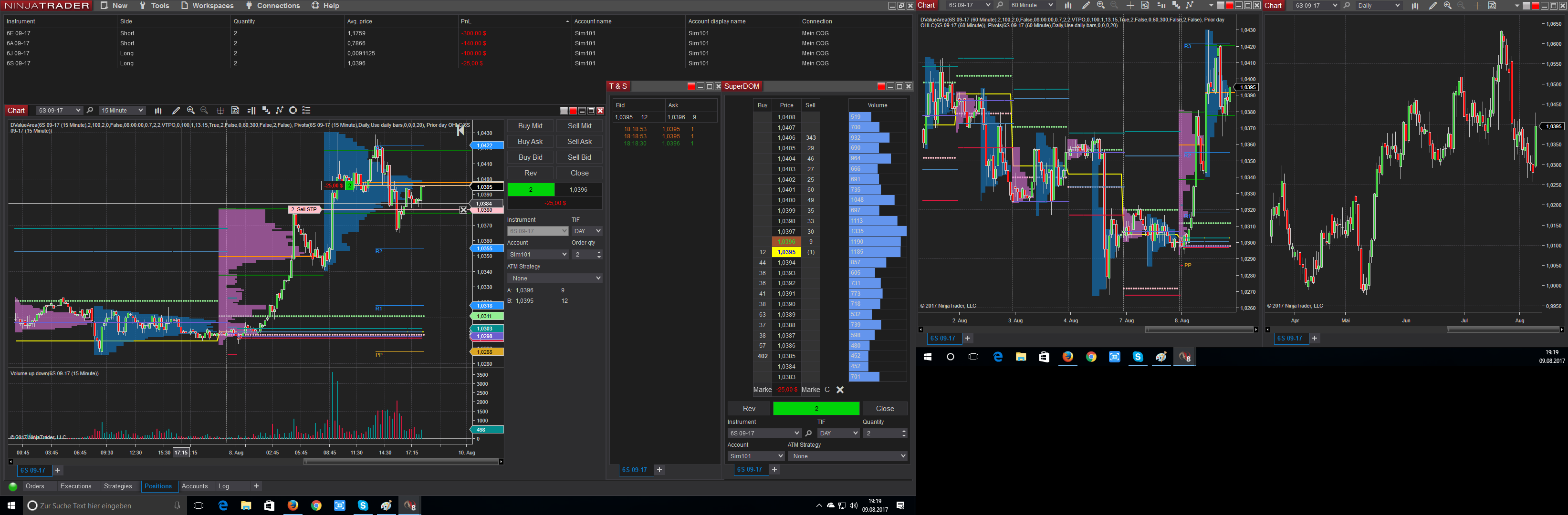The height and width of the screenshot is (515, 1568).
Task: Cancel all orders with SuperDOM X icon
Action: [840, 390]
